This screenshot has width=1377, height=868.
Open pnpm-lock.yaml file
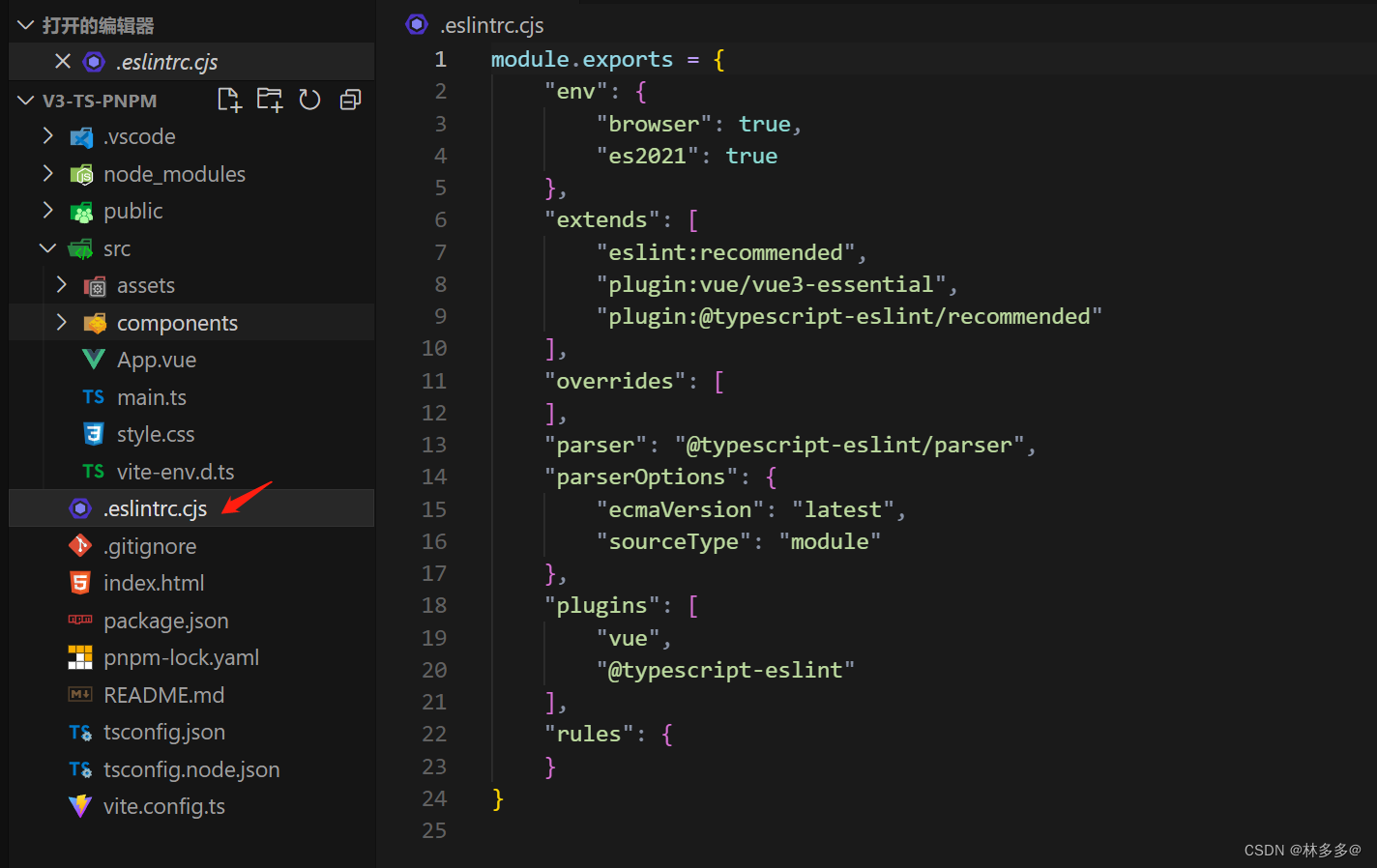pos(182,657)
